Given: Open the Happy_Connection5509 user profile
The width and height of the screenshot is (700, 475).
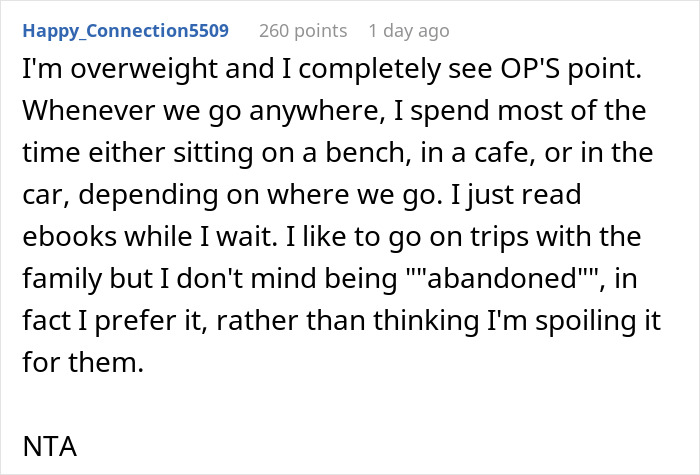Looking at the screenshot, I should point(125,31).
